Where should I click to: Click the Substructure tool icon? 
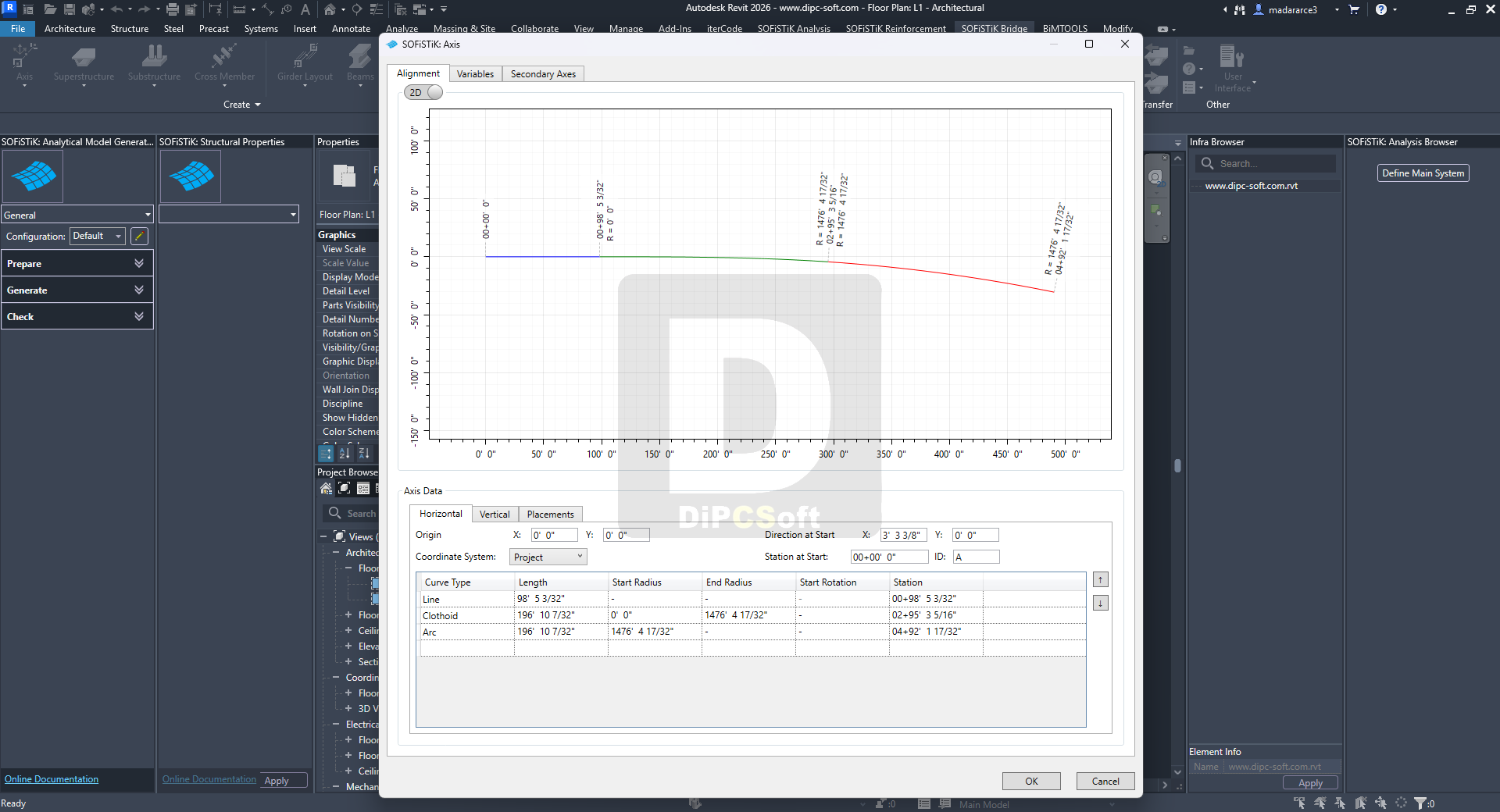pos(154,57)
